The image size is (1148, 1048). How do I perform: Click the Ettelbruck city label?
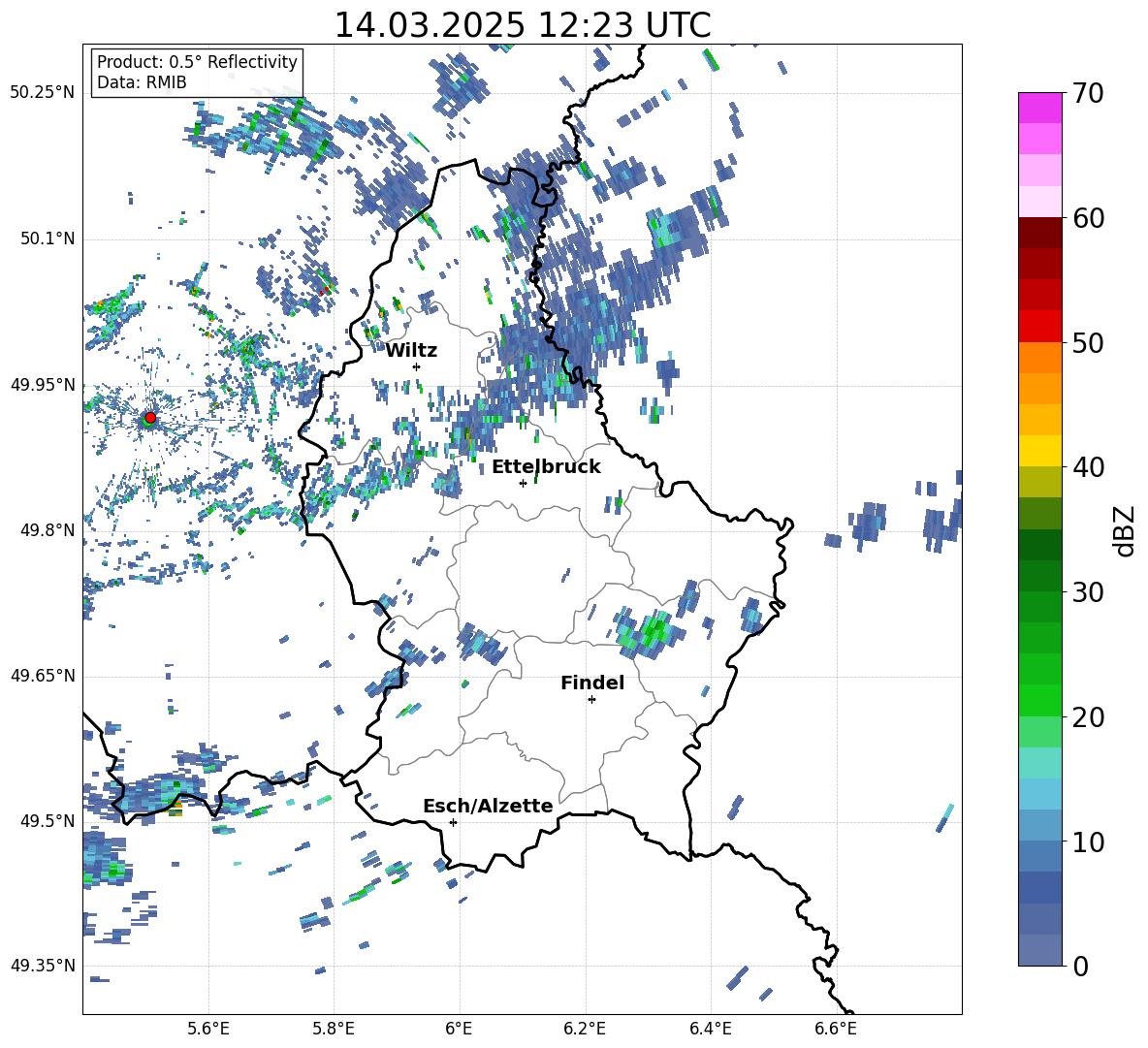[x=546, y=467]
